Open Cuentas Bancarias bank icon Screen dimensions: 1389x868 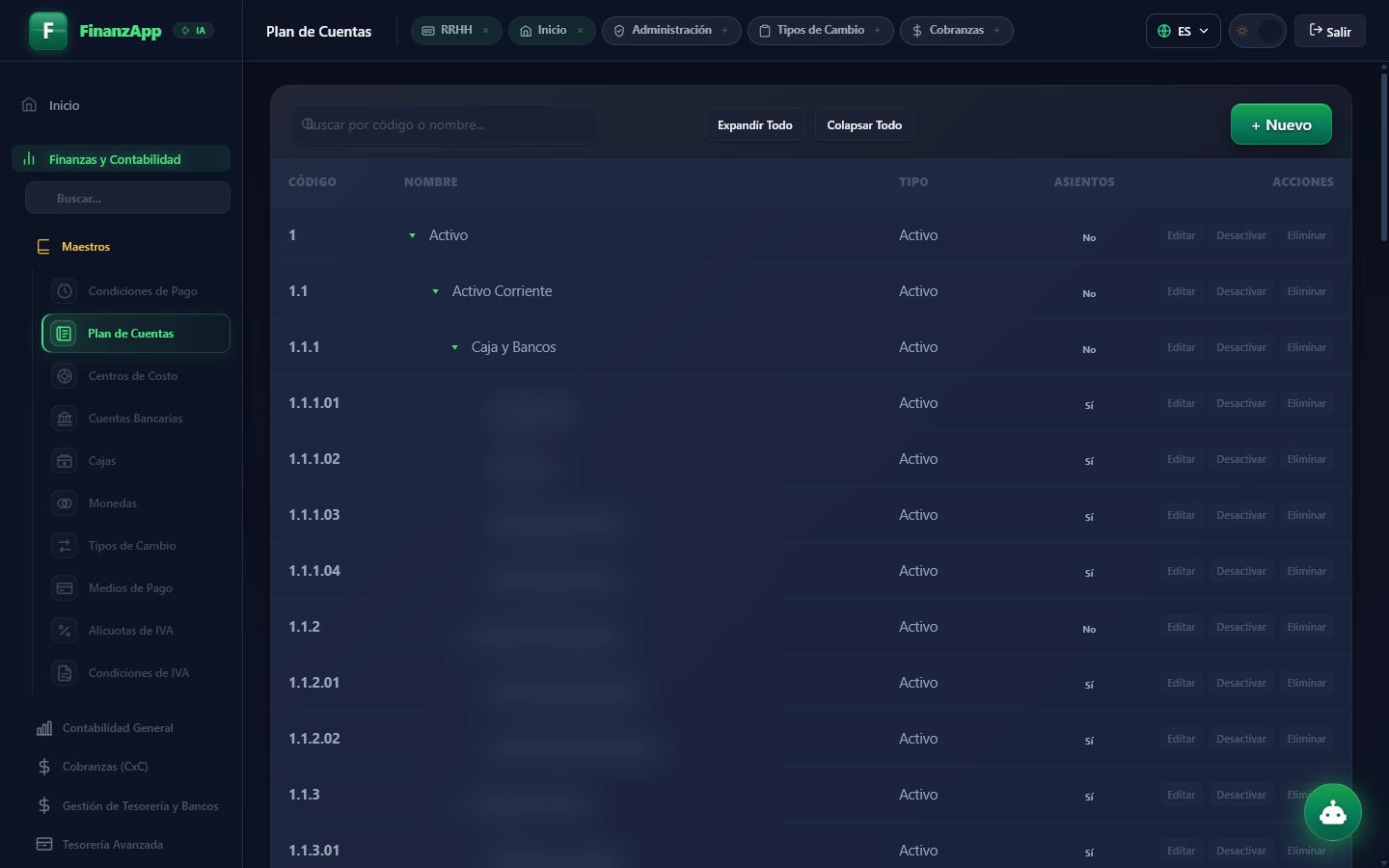point(65,418)
